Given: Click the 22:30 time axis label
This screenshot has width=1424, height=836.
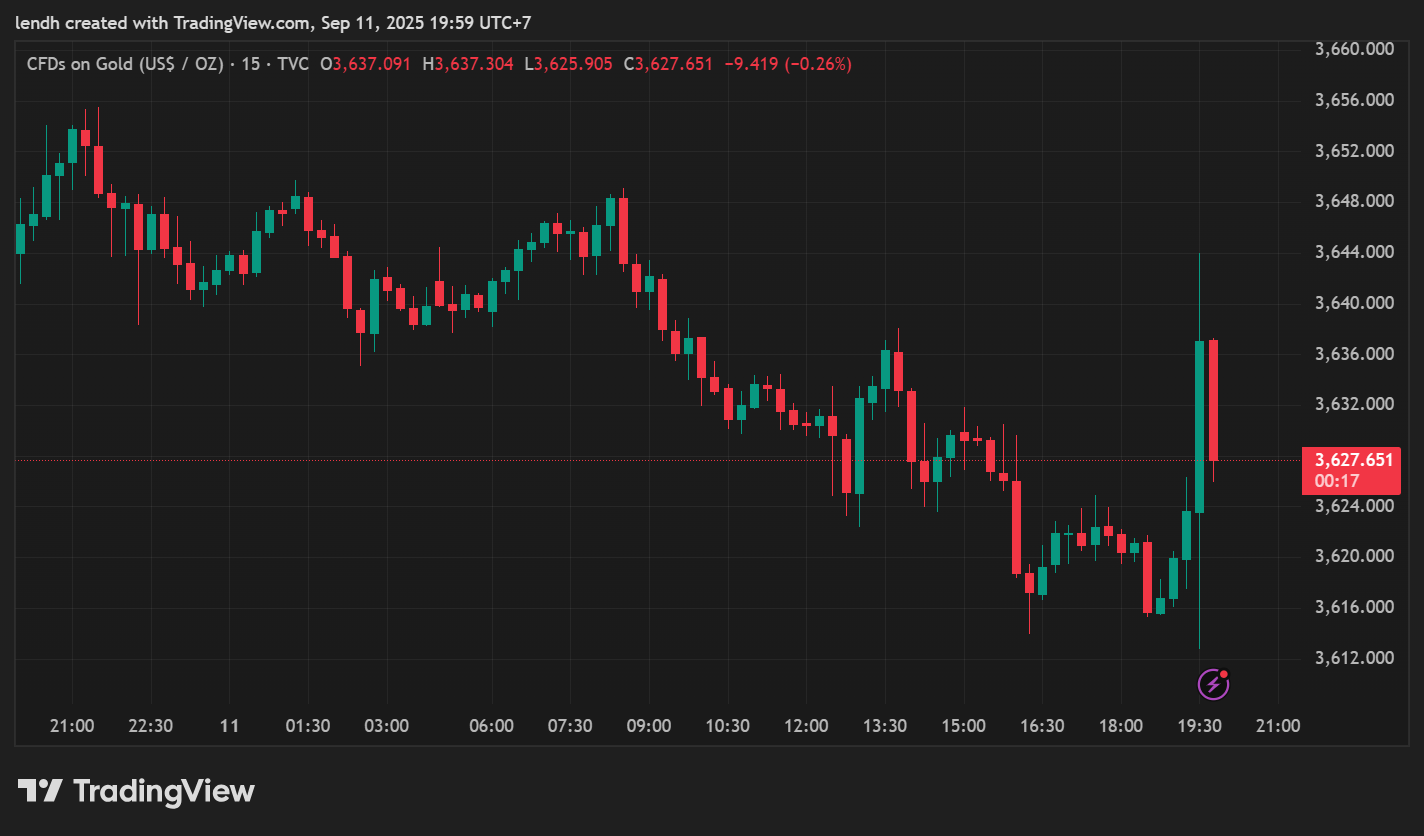Looking at the screenshot, I should click(x=151, y=726).
